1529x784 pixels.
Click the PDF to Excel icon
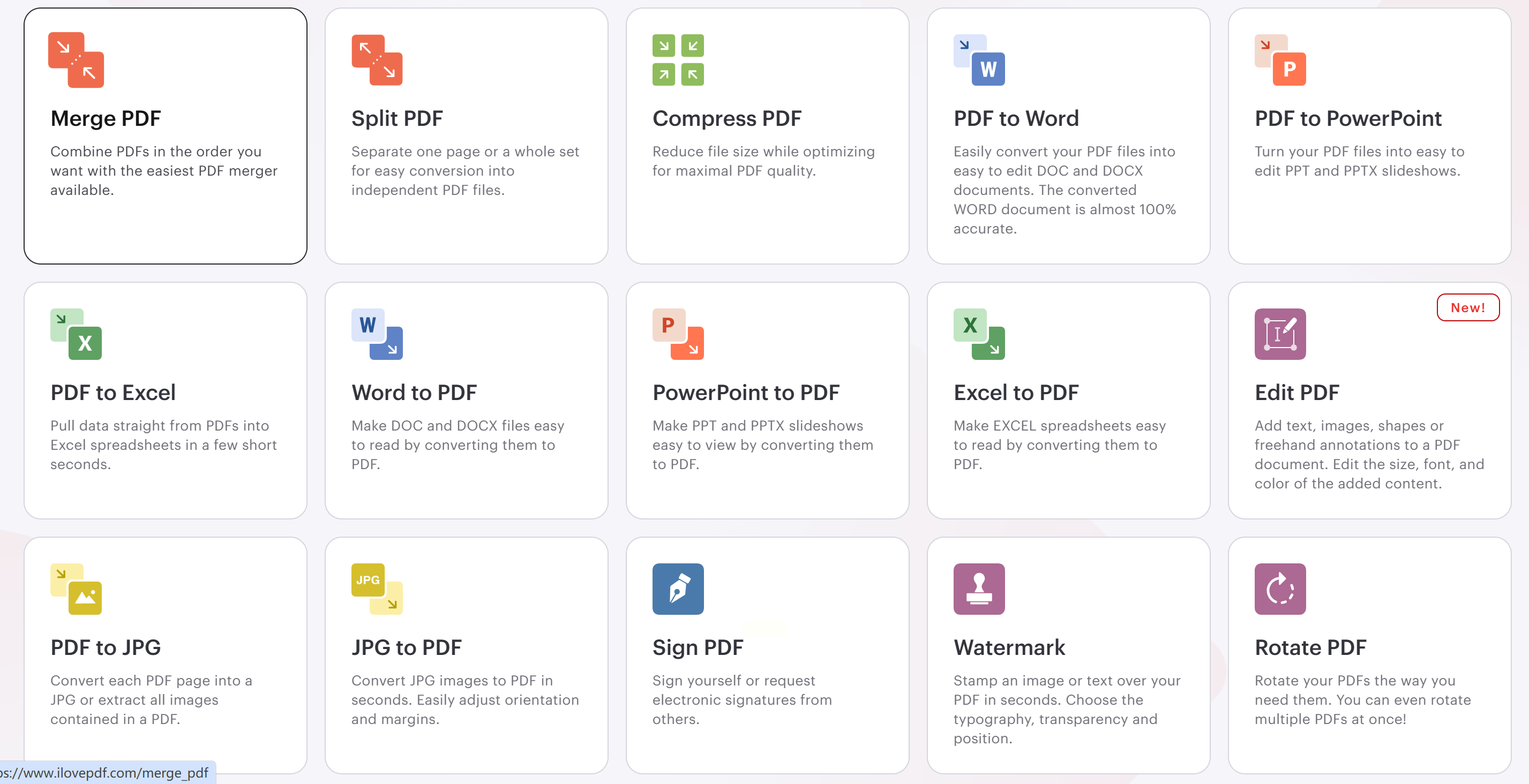tap(76, 334)
